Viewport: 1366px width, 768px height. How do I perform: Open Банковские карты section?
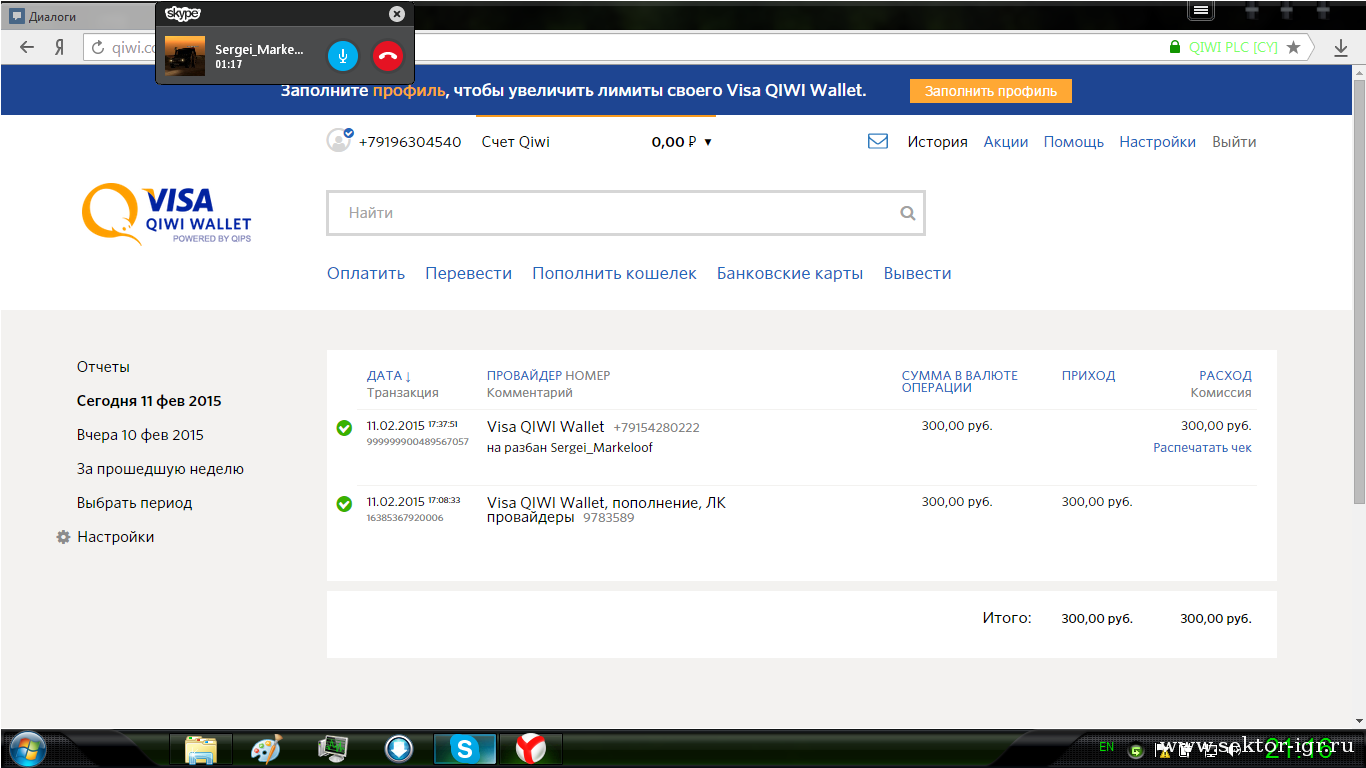pyautogui.click(x=790, y=273)
